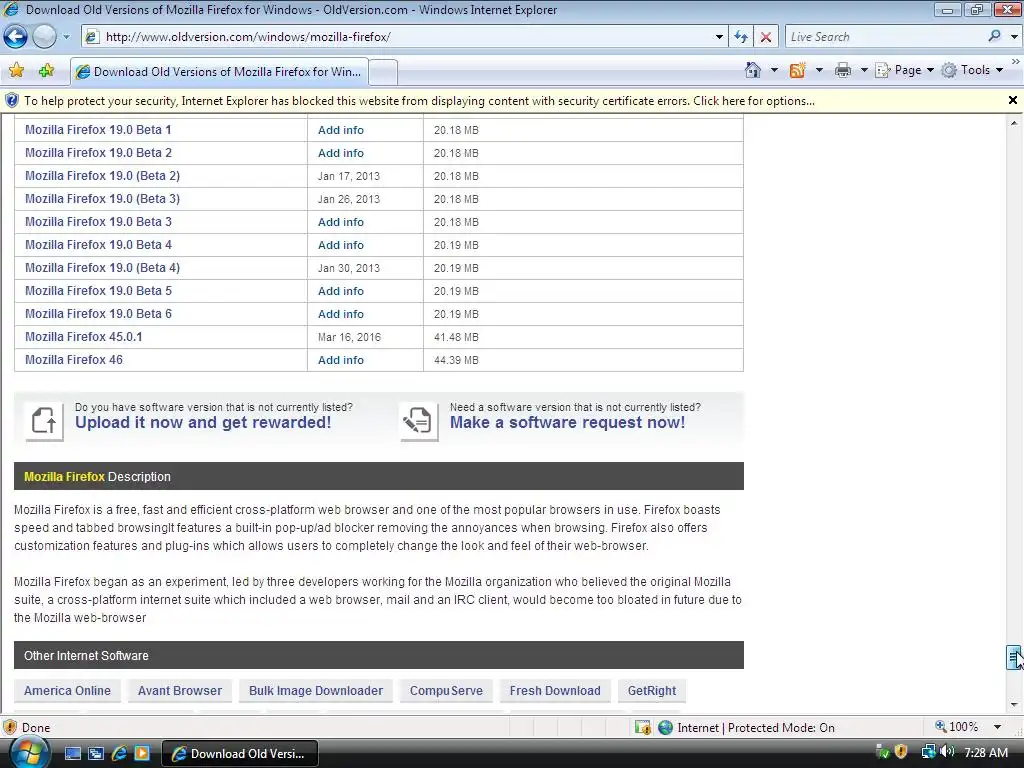Open the search provider dropdown arrow
This screenshot has width=1024, height=768.
click(x=1014, y=37)
